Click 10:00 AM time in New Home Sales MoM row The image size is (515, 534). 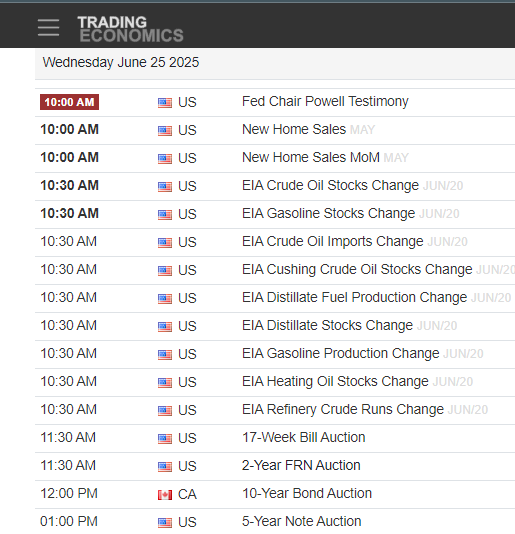69,157
